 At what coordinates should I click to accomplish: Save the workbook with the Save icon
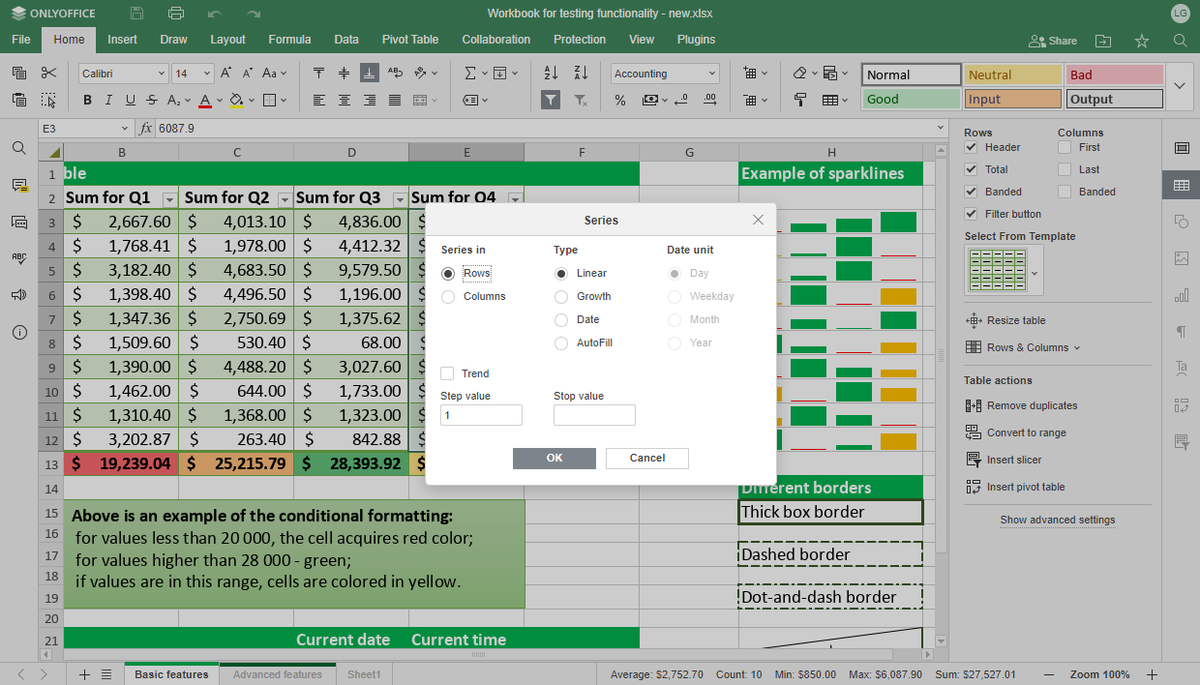[x=138, y=13]
